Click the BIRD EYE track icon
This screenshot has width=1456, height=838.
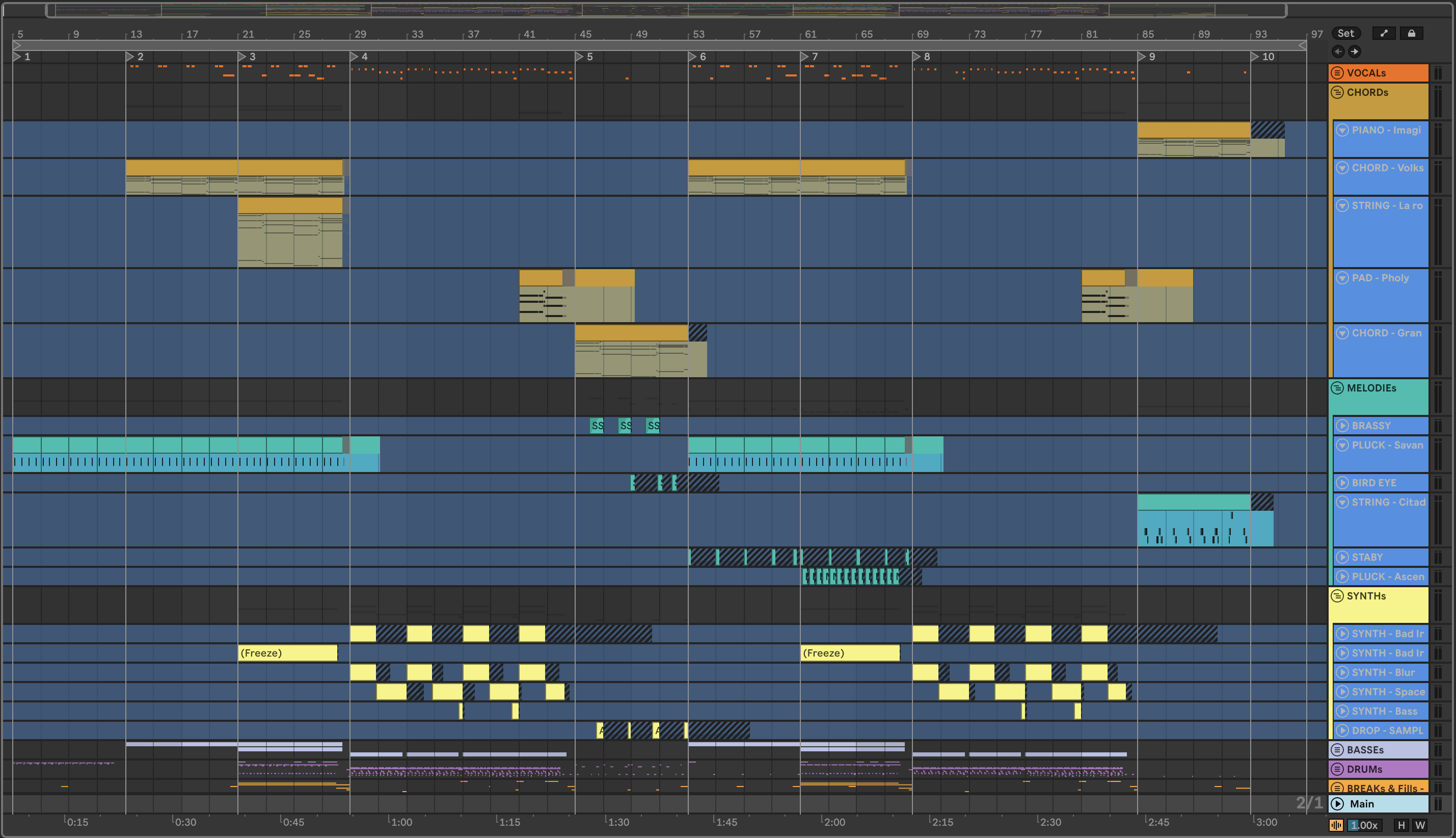[1342, 482]
